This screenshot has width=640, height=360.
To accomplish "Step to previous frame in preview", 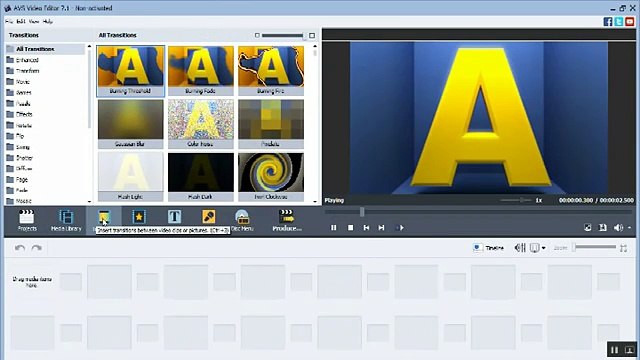I will (x=366, y=228).
